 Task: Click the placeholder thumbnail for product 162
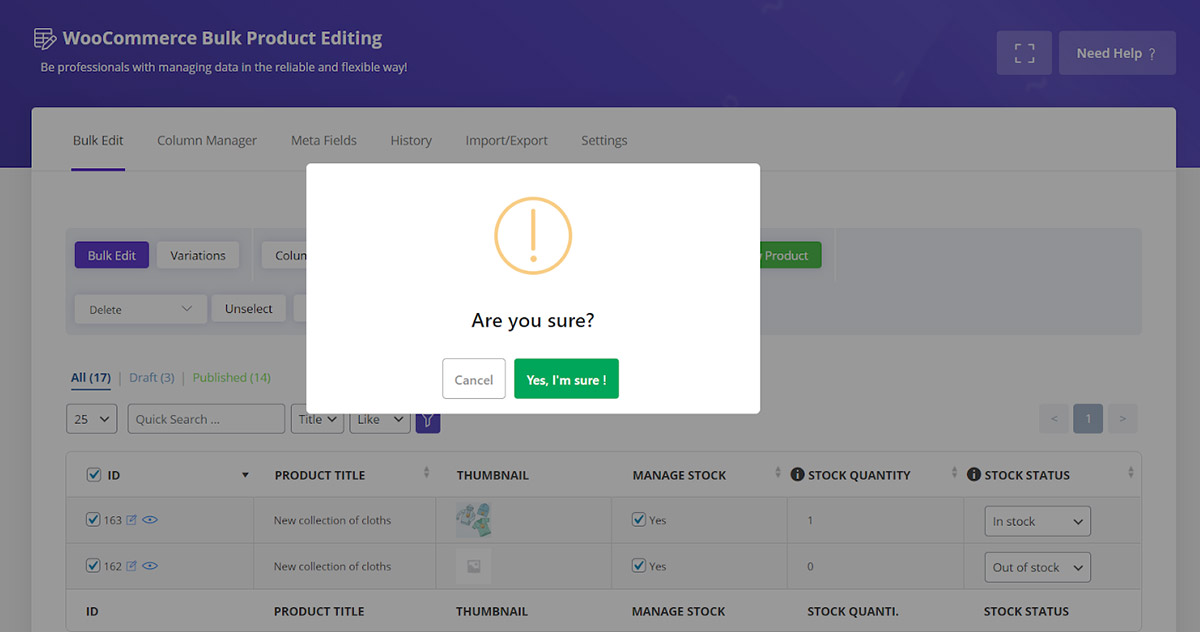(474, 566)
